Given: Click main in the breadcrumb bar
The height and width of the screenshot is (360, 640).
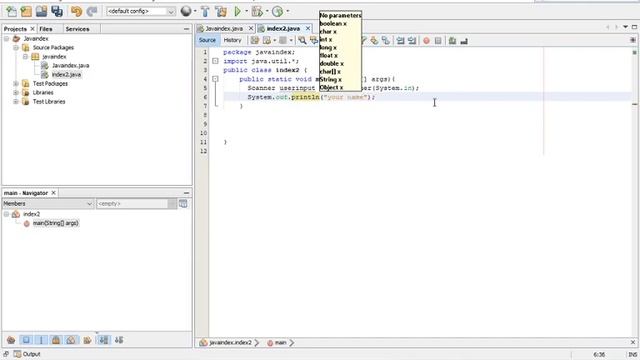Looking at the screenshot, I should tap(280, 342).
